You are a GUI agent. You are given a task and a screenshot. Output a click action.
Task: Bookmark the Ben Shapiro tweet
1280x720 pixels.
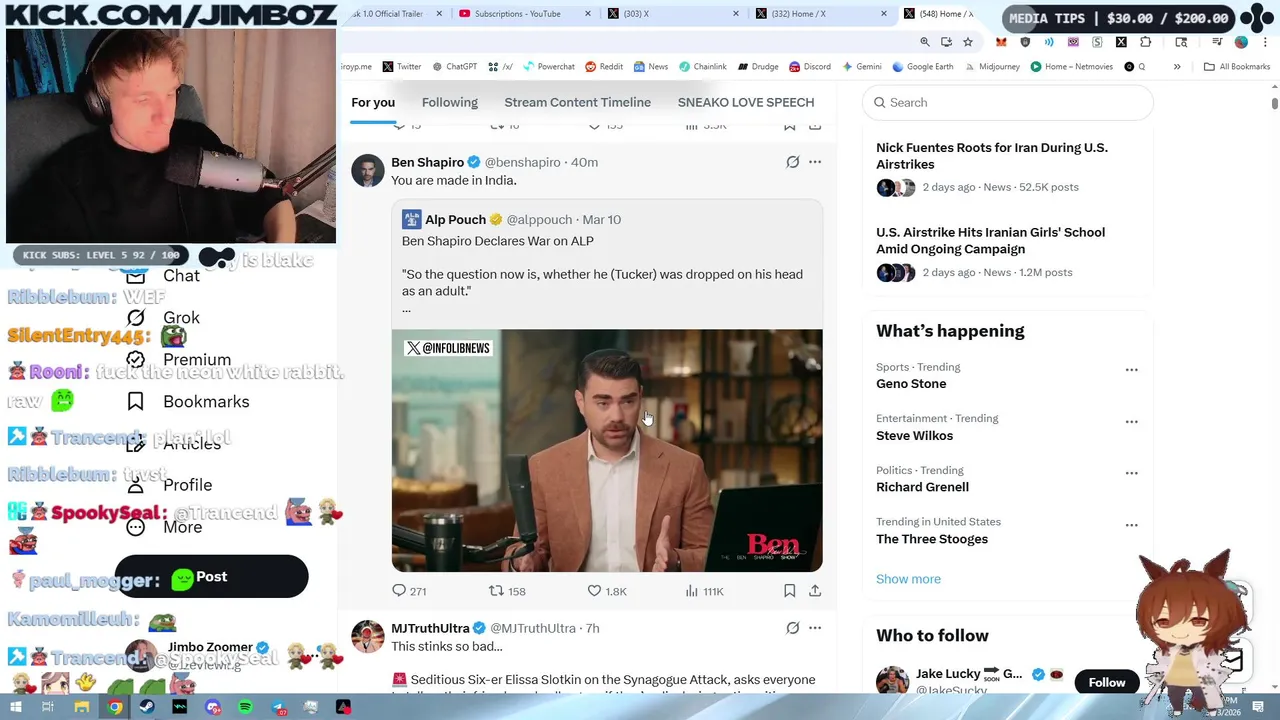(x=789, y=591)
